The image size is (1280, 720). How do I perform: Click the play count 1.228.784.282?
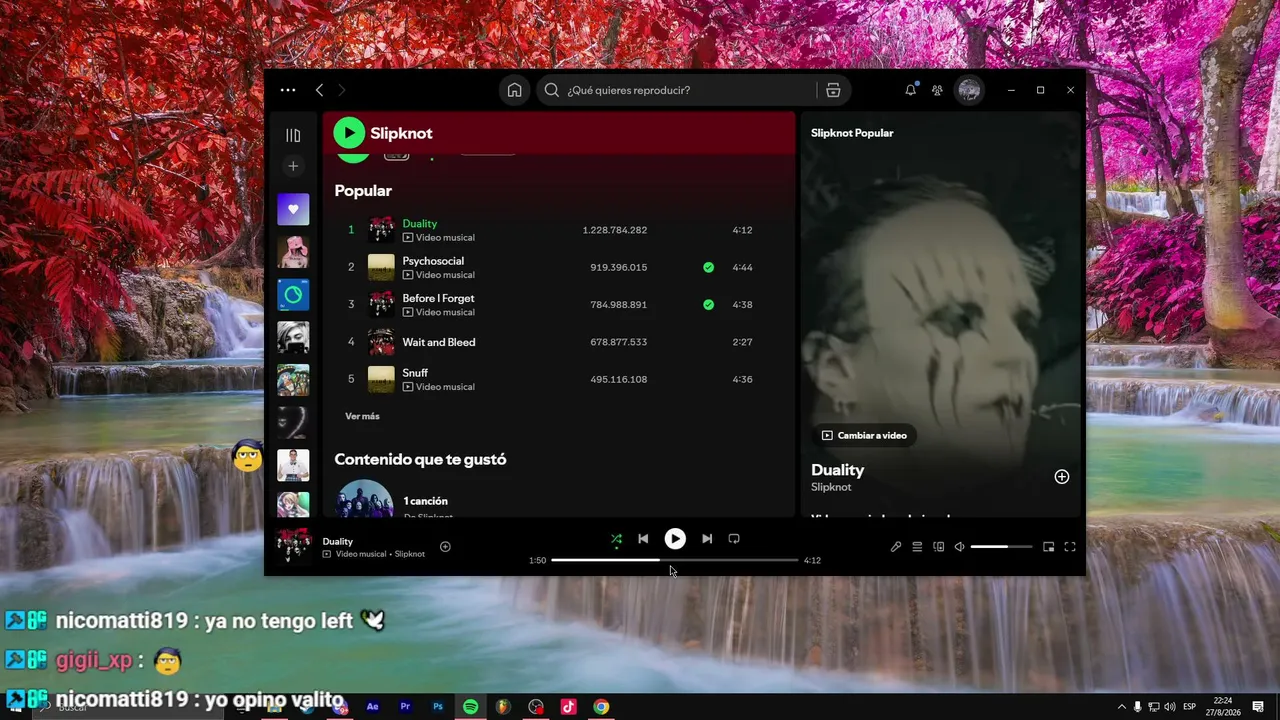615,230
